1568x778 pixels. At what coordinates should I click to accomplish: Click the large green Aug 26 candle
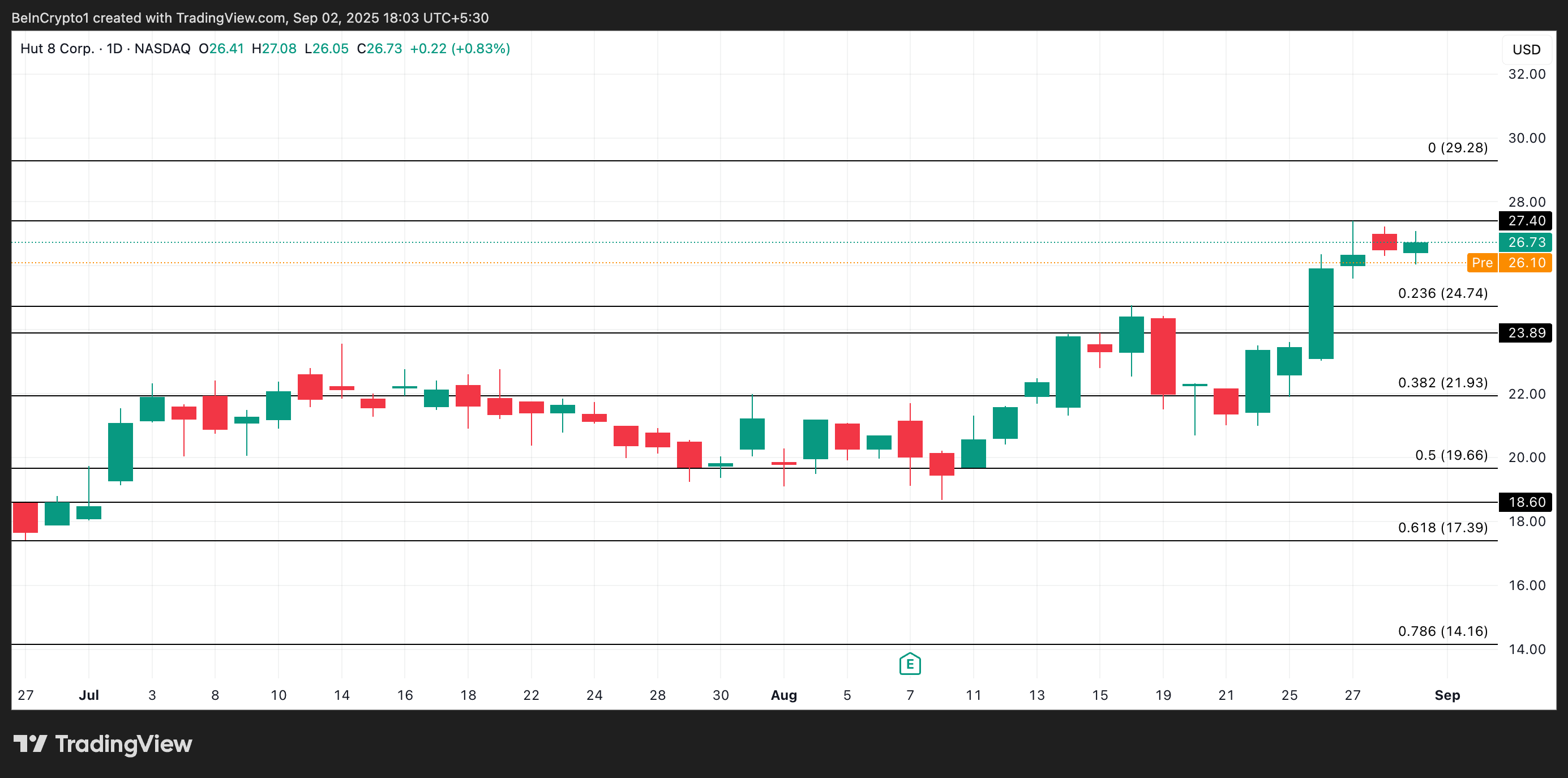(x=1321, y=314)
